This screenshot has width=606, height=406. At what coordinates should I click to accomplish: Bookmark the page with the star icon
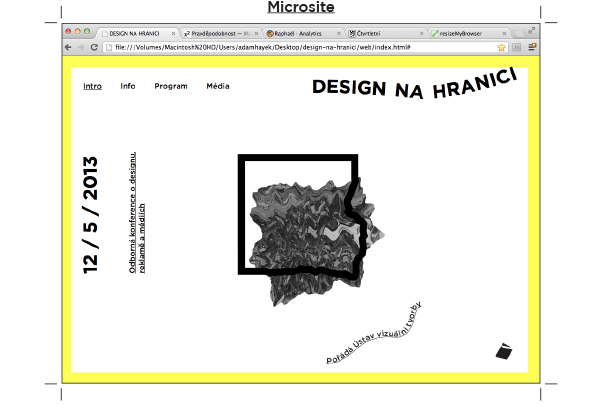click(x=501, y=47)
